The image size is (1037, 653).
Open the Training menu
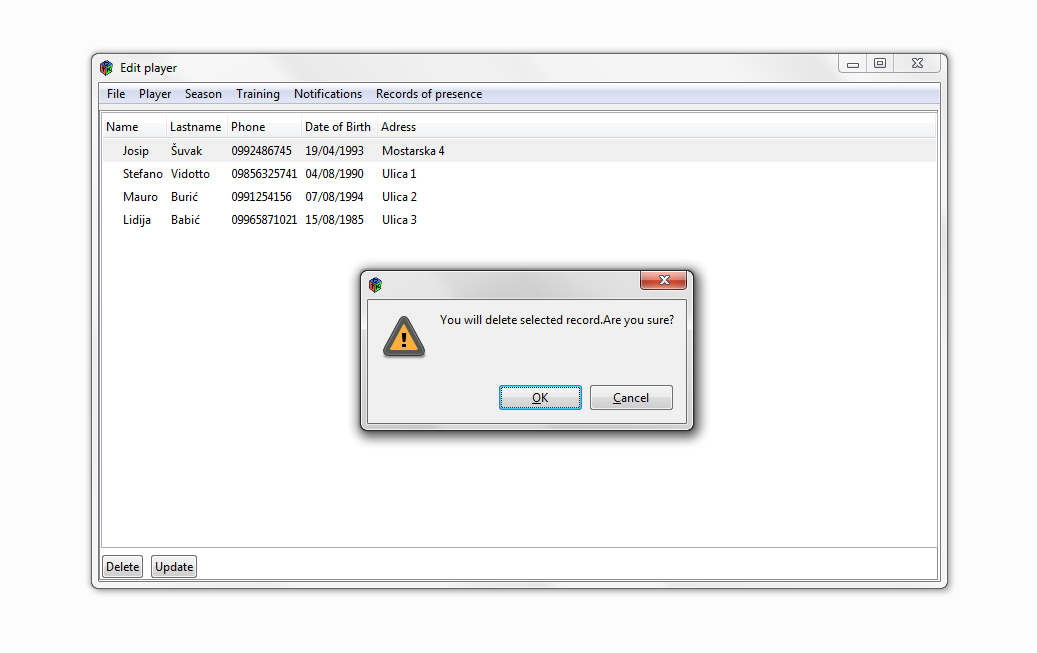coord(257,94)
